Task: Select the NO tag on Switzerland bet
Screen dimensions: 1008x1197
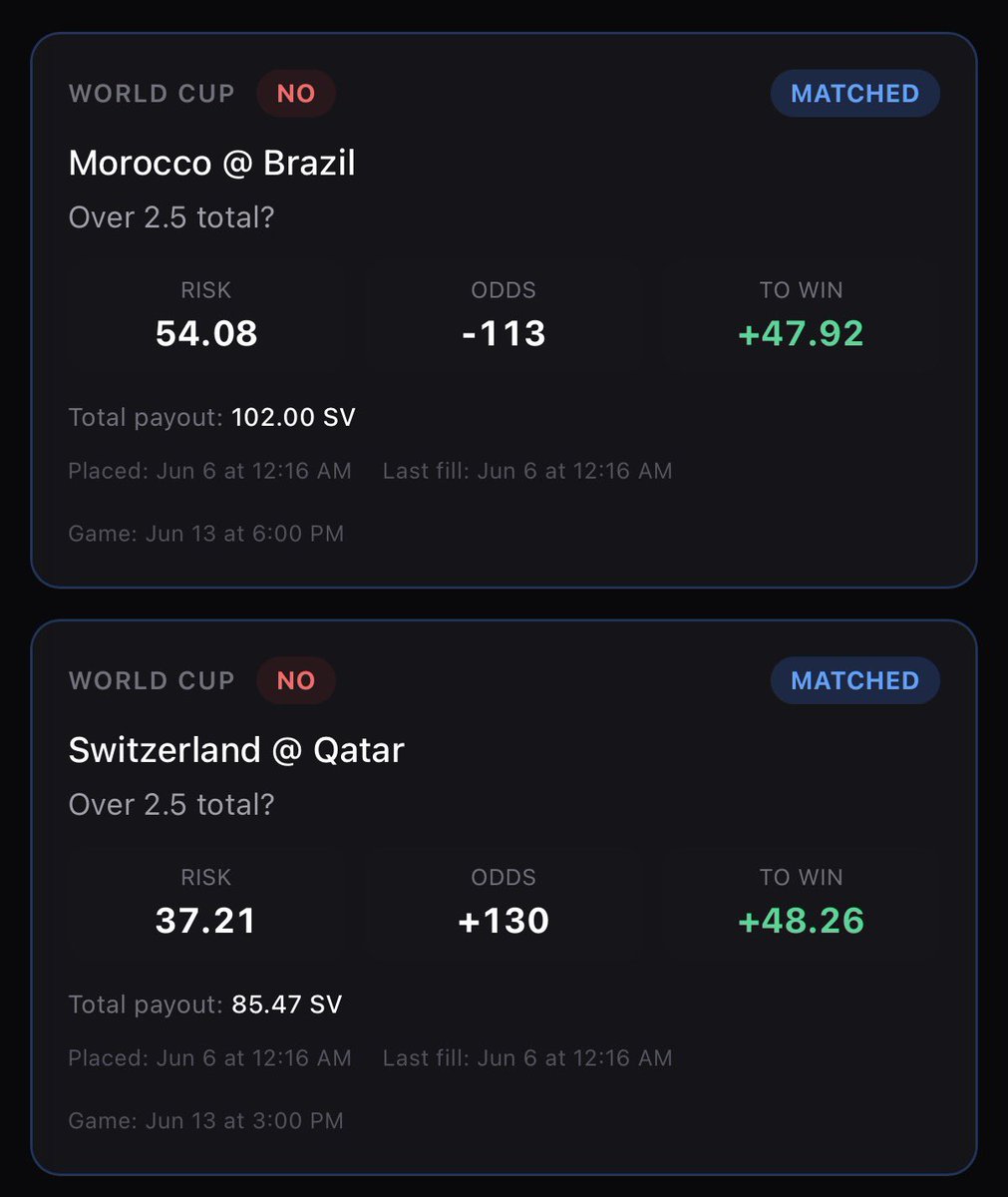Action: point(296,681)
